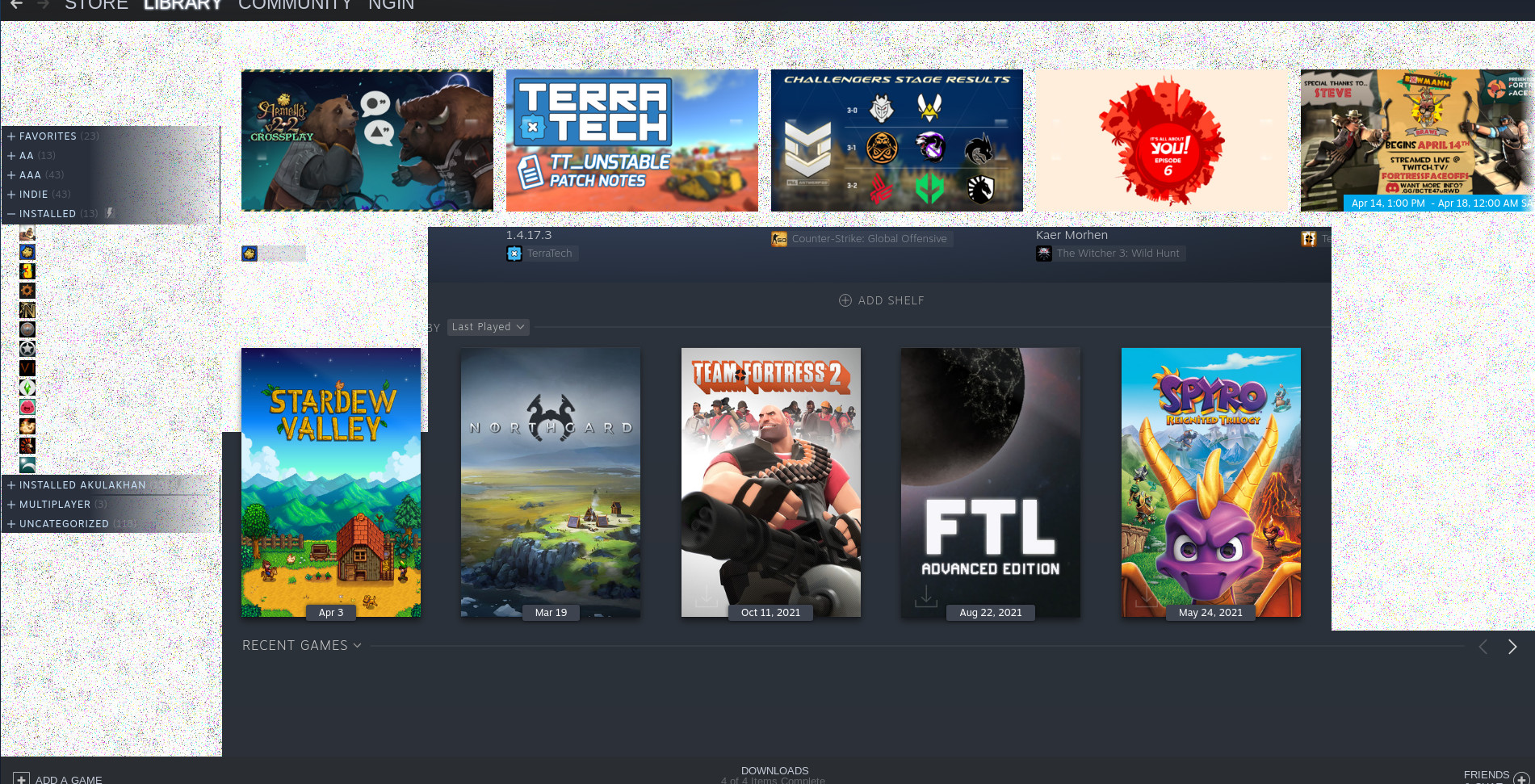Open the STORE tab

(96, 5)
